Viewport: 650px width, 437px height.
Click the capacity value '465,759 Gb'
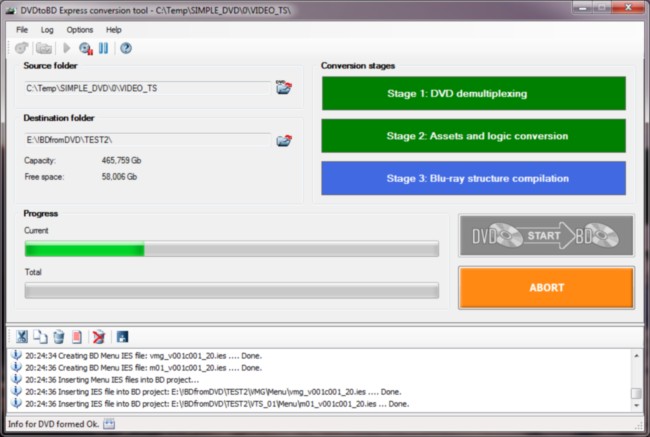tap(121, 160)
